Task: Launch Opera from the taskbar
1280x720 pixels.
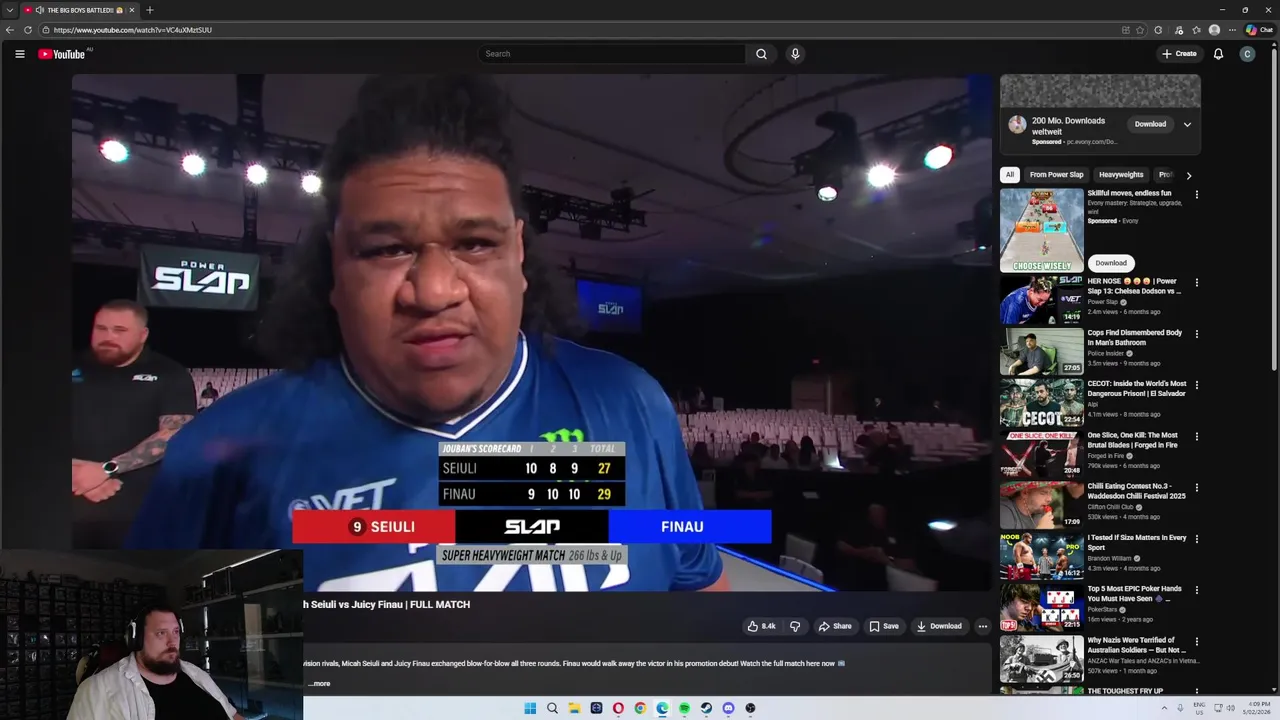Action: [618, 708]
